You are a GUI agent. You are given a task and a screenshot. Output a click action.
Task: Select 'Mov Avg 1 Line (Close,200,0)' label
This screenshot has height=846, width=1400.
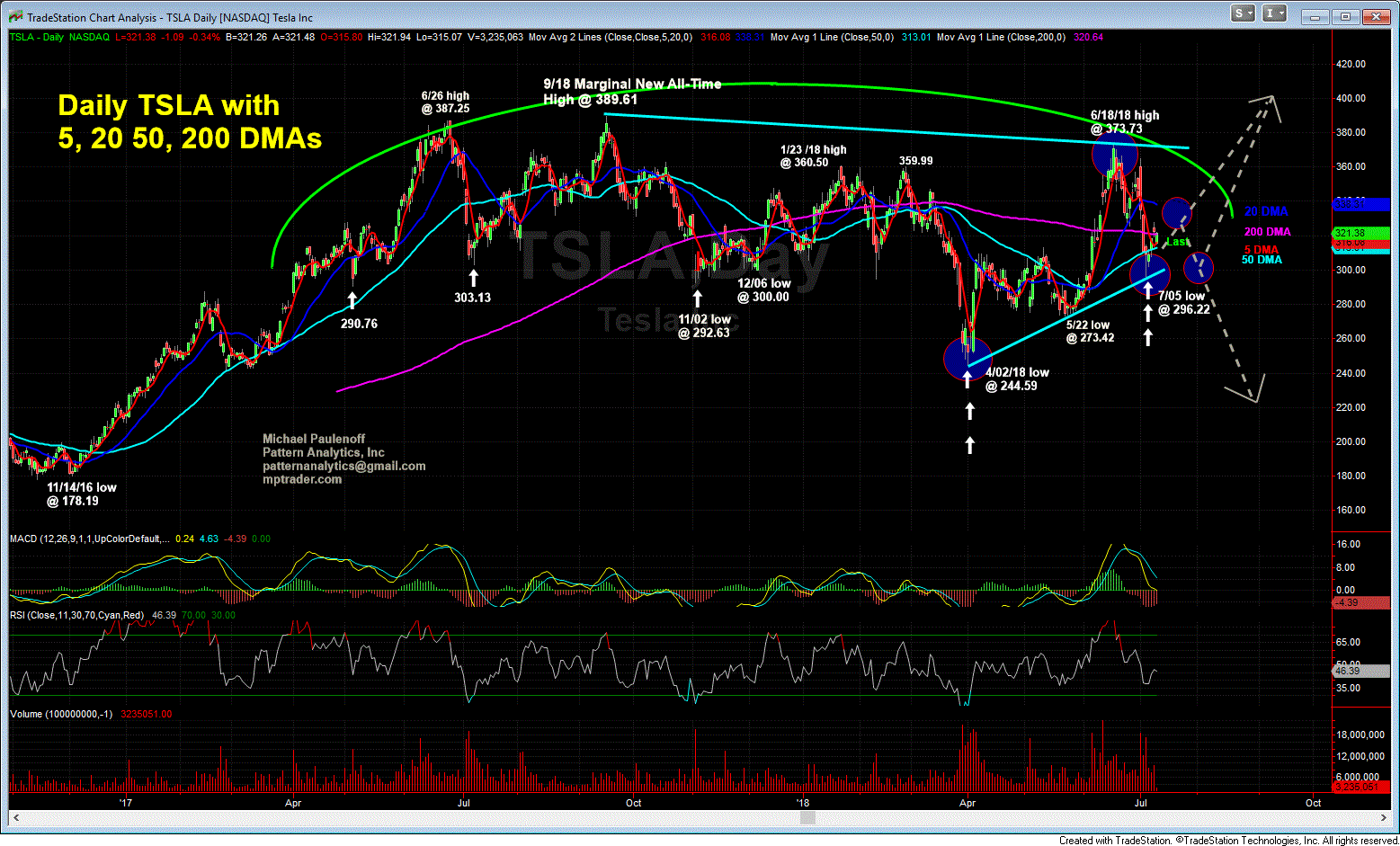(x=1001, y=37)
